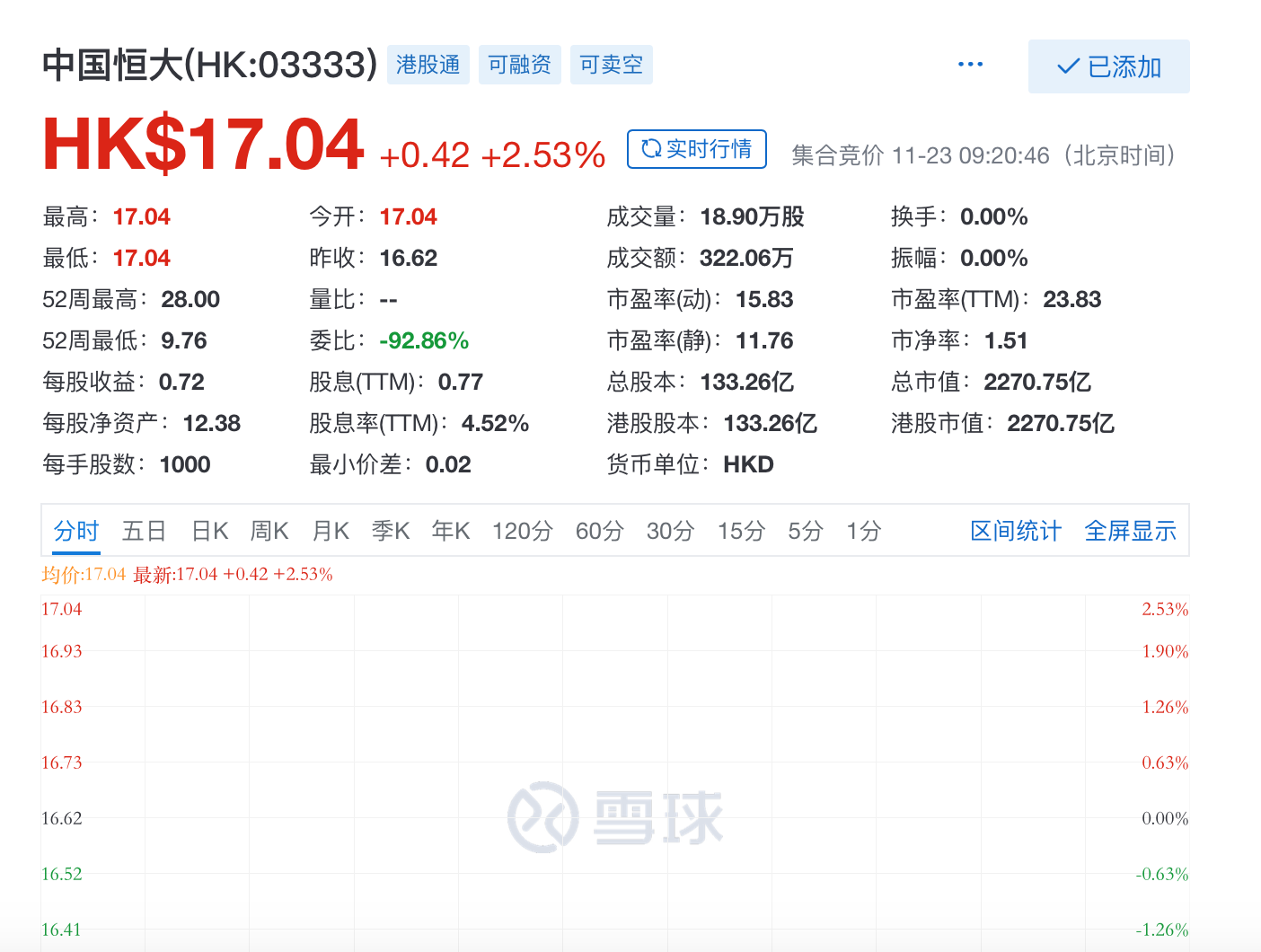Viewport: 1261px width, 952px height.
Task: Click the 委比 value -92.86%
Action: 424,340
